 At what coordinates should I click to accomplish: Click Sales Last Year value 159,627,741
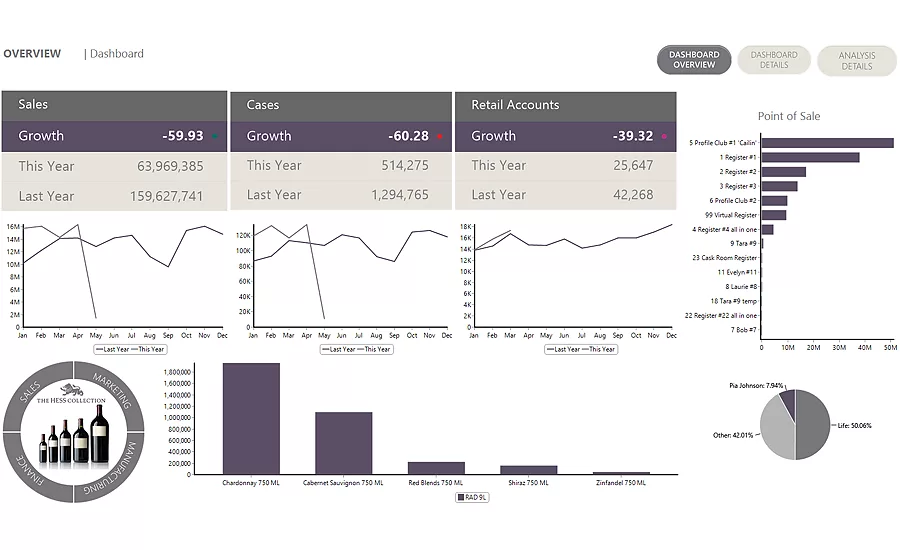coord(166,196)
